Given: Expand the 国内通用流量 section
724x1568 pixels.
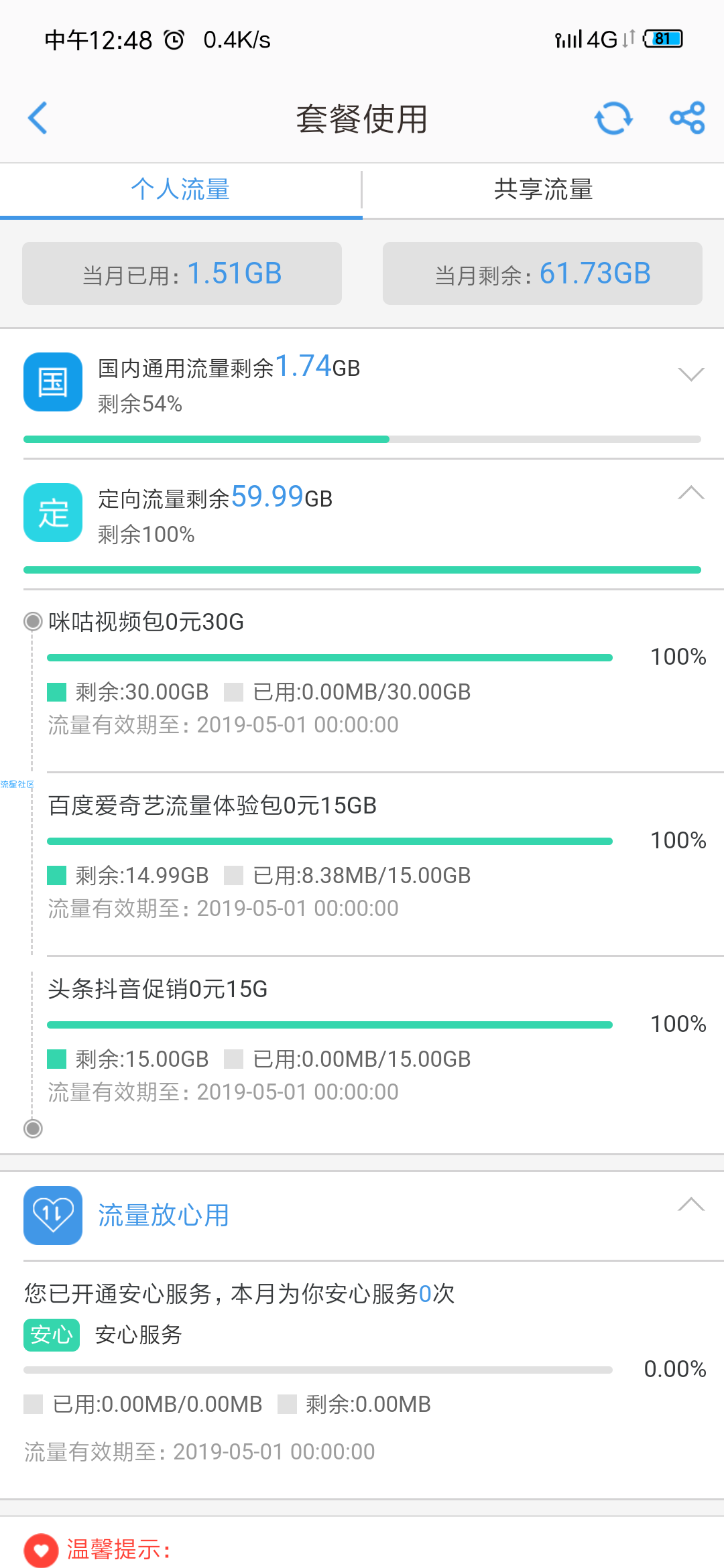Looking at the screenshot, I should click(x=691, y=374).
